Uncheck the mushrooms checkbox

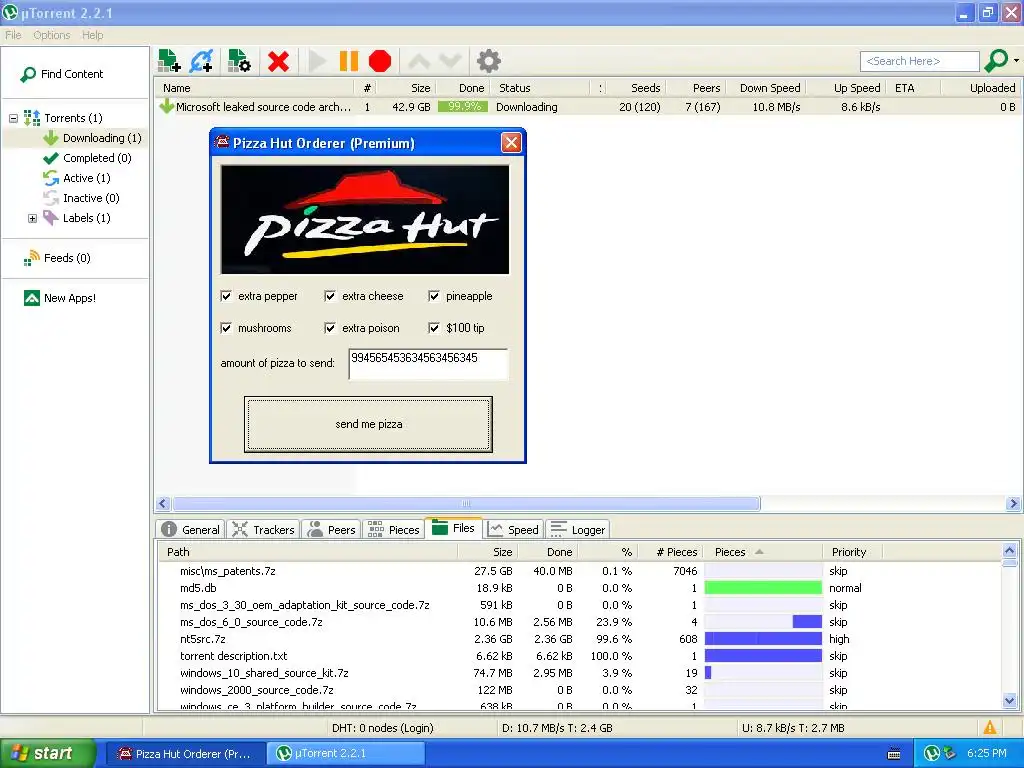(226, 328)
